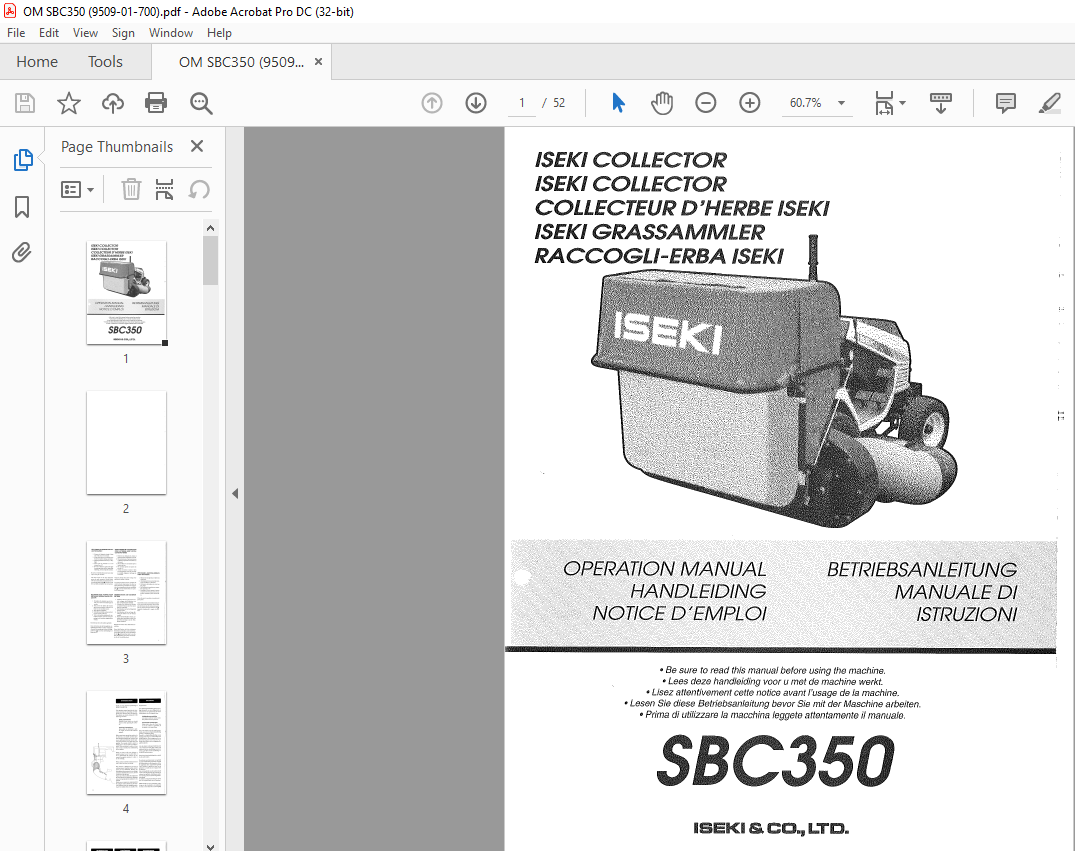Select the blank page 2 thumbnail
The height and width of the screenshot is (851, 1075).
coord(126,442)
